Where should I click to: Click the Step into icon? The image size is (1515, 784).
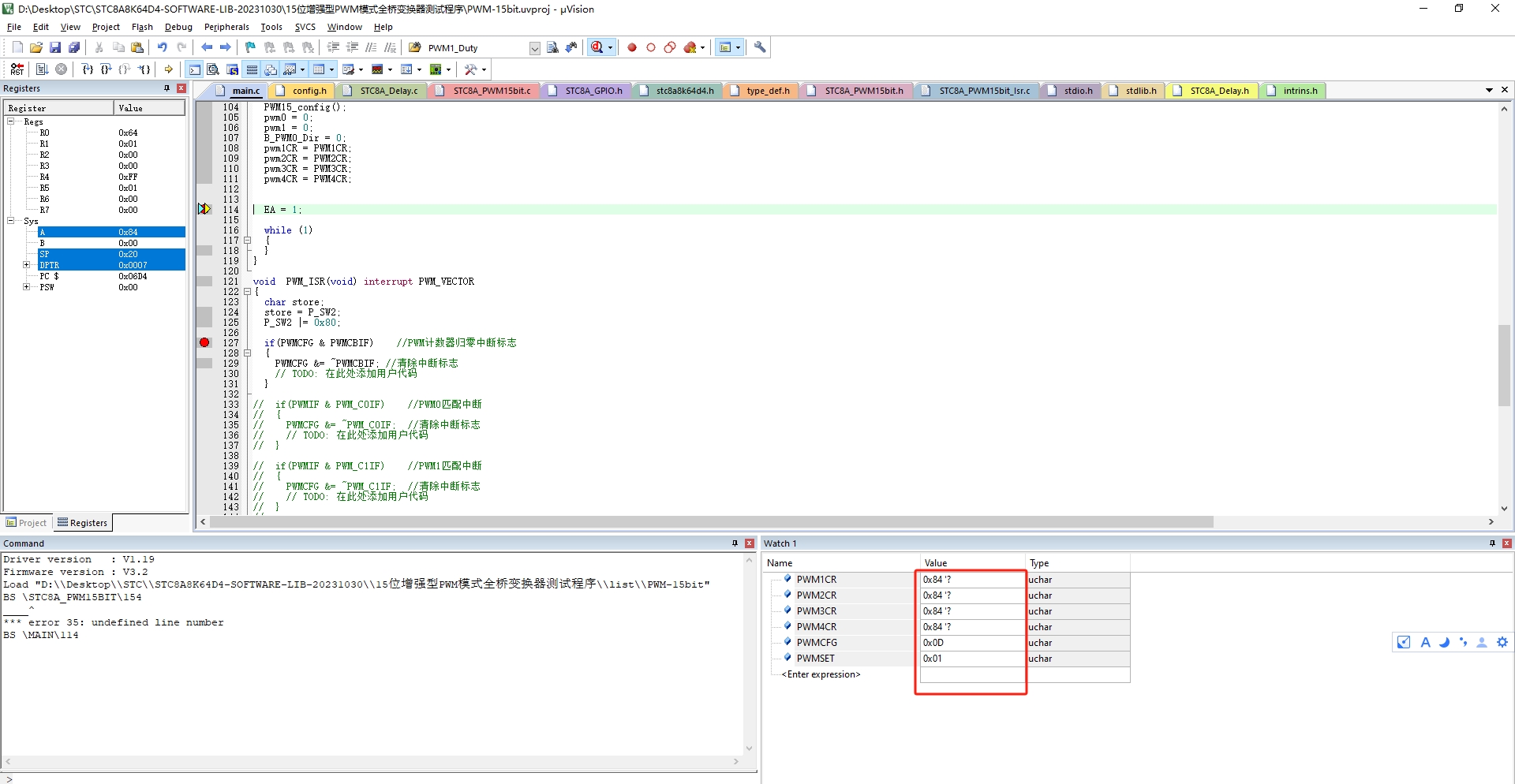tap(88, 69)
